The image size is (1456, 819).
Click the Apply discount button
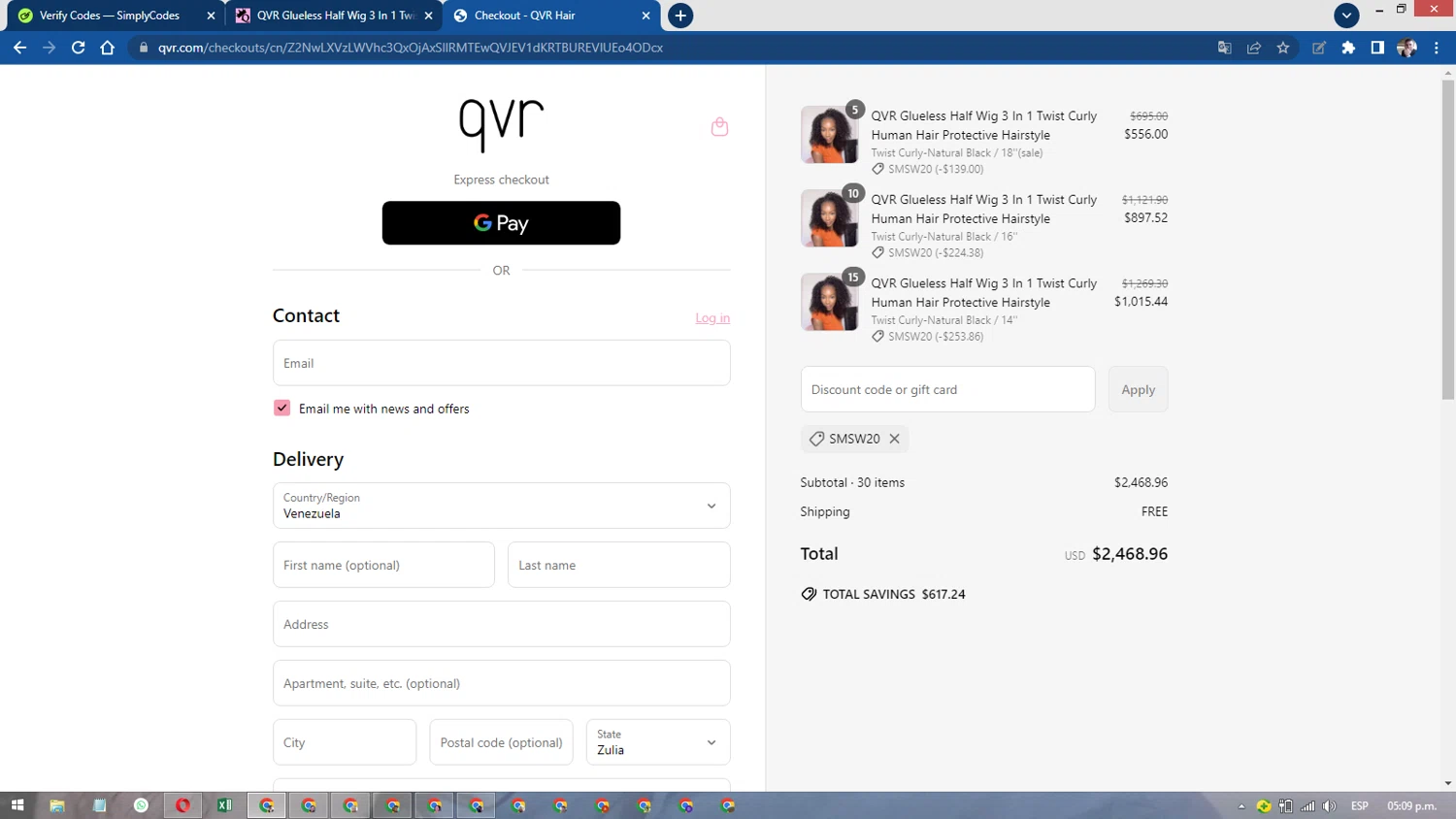(x=1138, y=389)
